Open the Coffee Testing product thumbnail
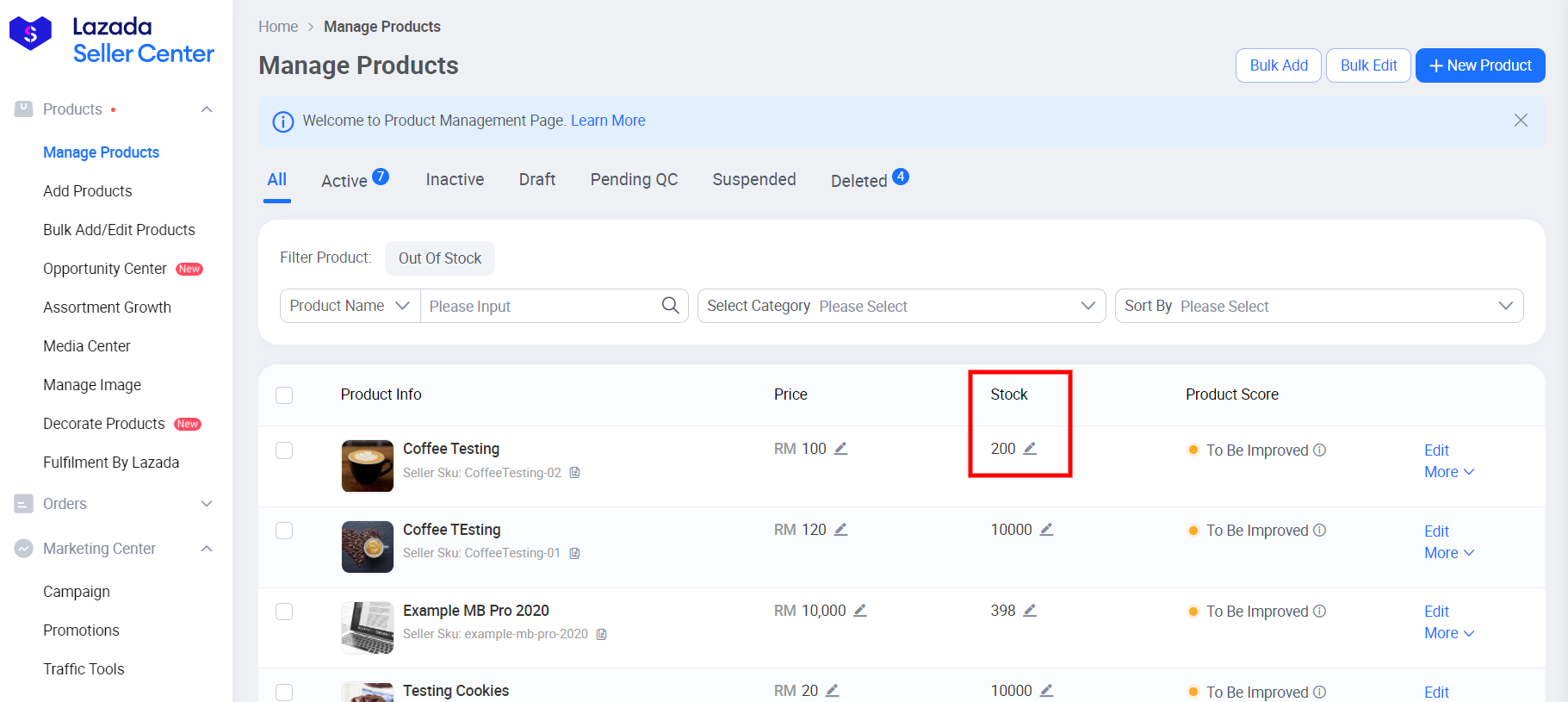The width and height of the screenshot is (1568, 702). coord(368,466)
